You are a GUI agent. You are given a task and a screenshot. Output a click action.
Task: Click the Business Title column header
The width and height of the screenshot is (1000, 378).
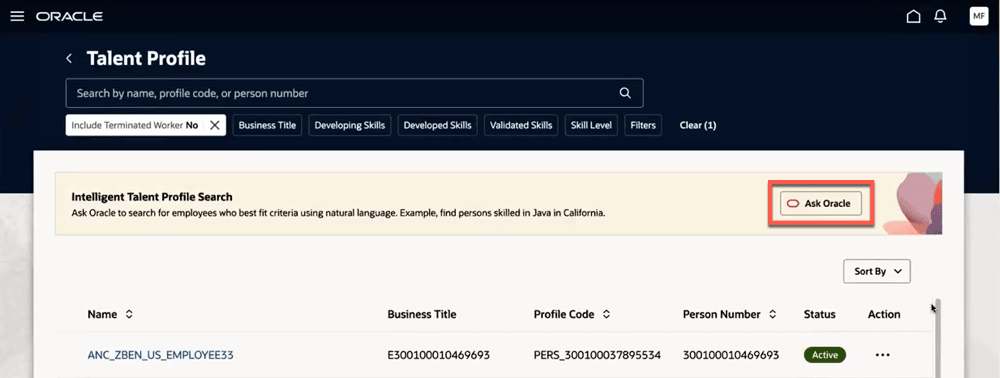point(422,314)
